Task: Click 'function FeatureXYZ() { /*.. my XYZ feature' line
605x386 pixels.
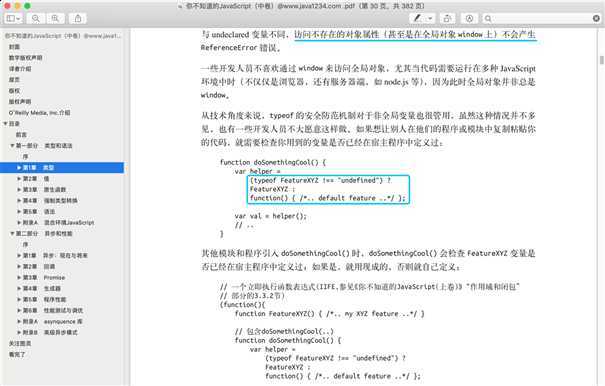Action: [x=330, y=313]
